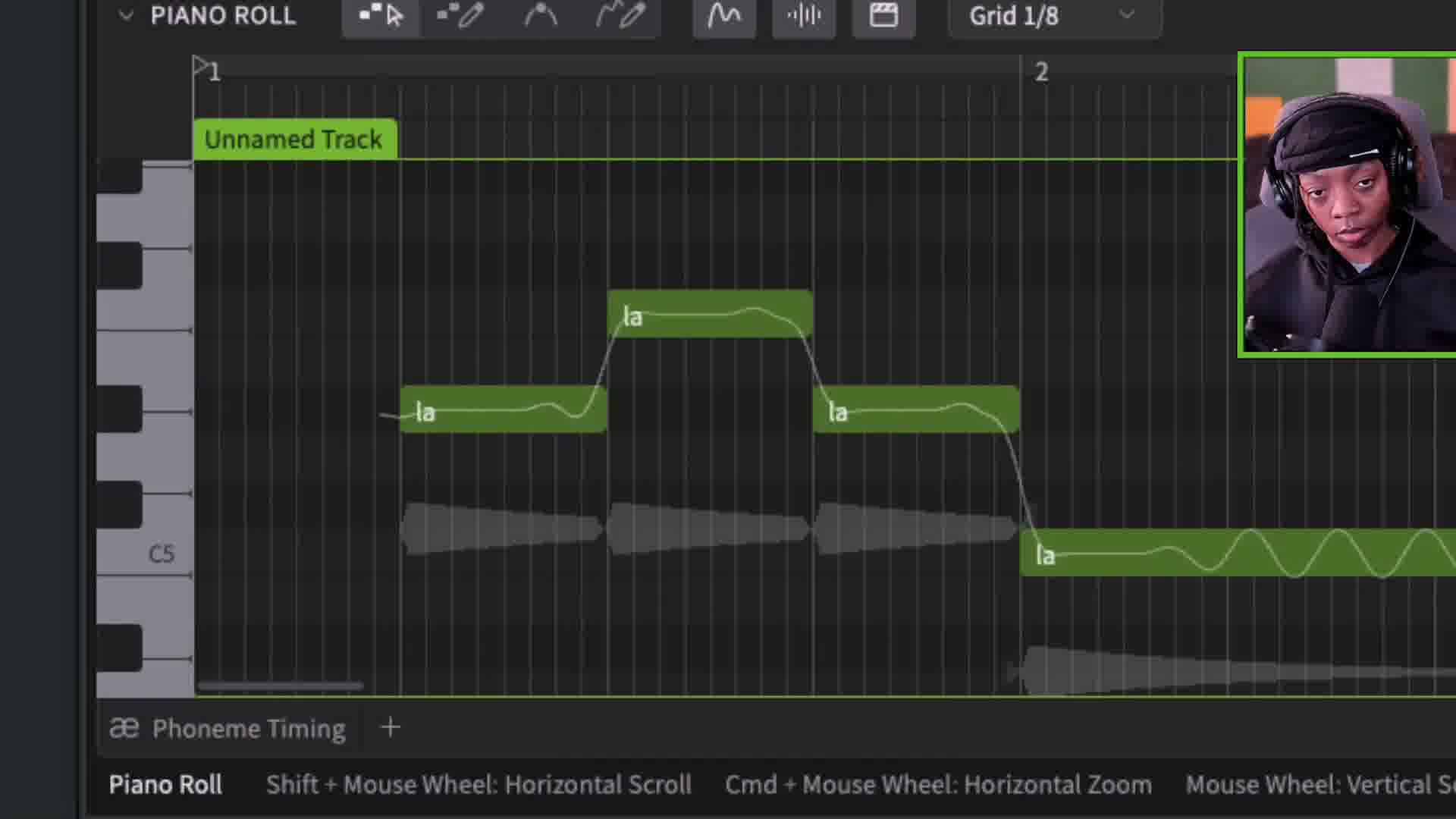Select the Unnamed Track label
This screenshot has height=819, width=1456.
(x=294, y=140)
